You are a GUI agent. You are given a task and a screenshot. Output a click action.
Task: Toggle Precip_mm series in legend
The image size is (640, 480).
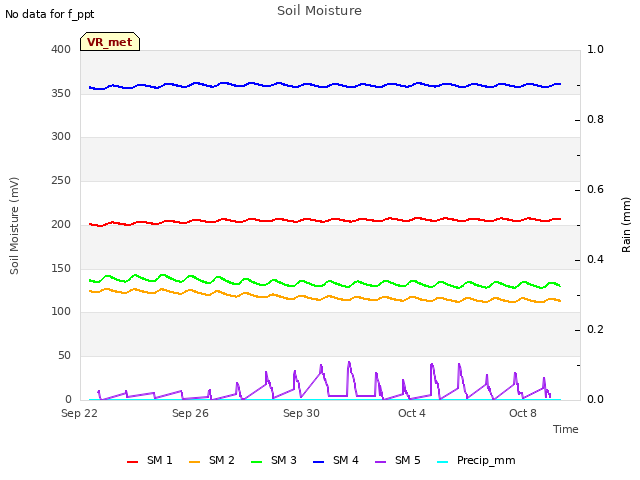(x=476, y=460)
